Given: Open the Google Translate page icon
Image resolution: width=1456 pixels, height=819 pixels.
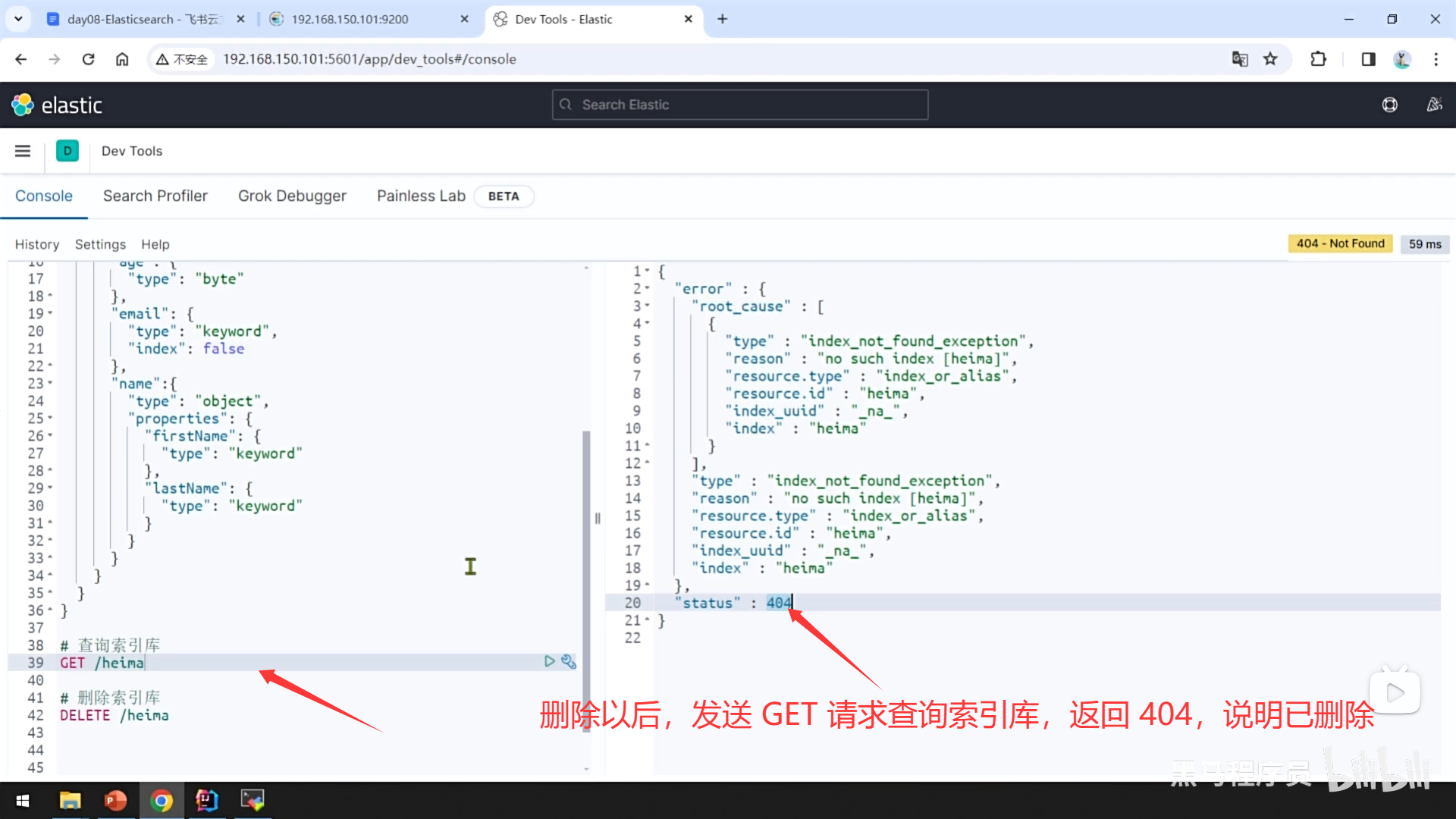Looking at the screenshot, I should click(1240, 59).
